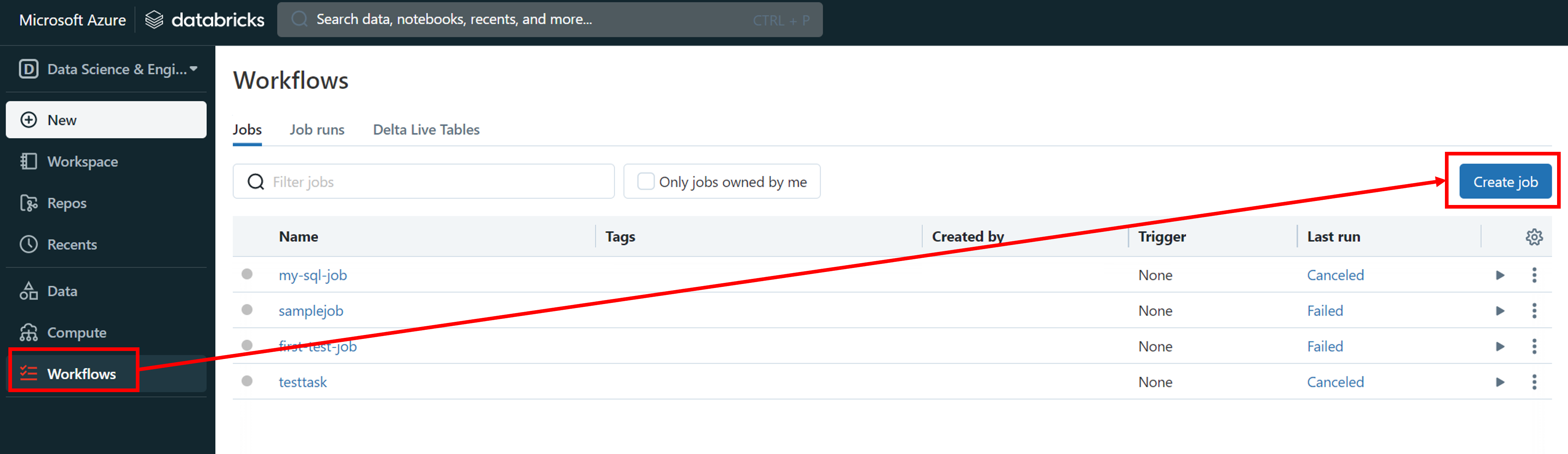The width and height of the screenshot is (1568, 454).
Task: Enable Only jobs owned by me checkbox
Action: (645, 181)
